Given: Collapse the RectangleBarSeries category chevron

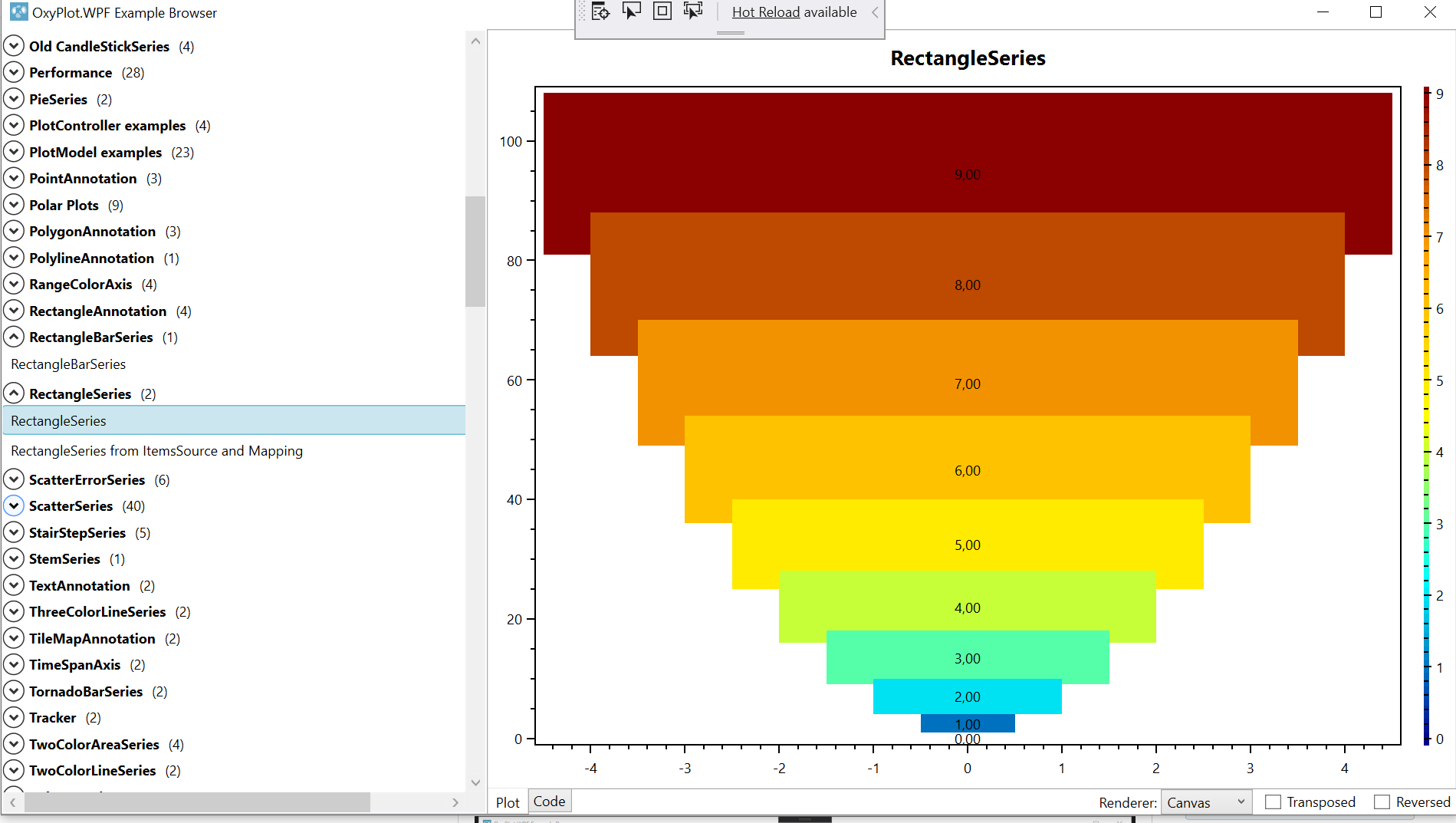Looking at the screenshot, I should tap(14, 337).
